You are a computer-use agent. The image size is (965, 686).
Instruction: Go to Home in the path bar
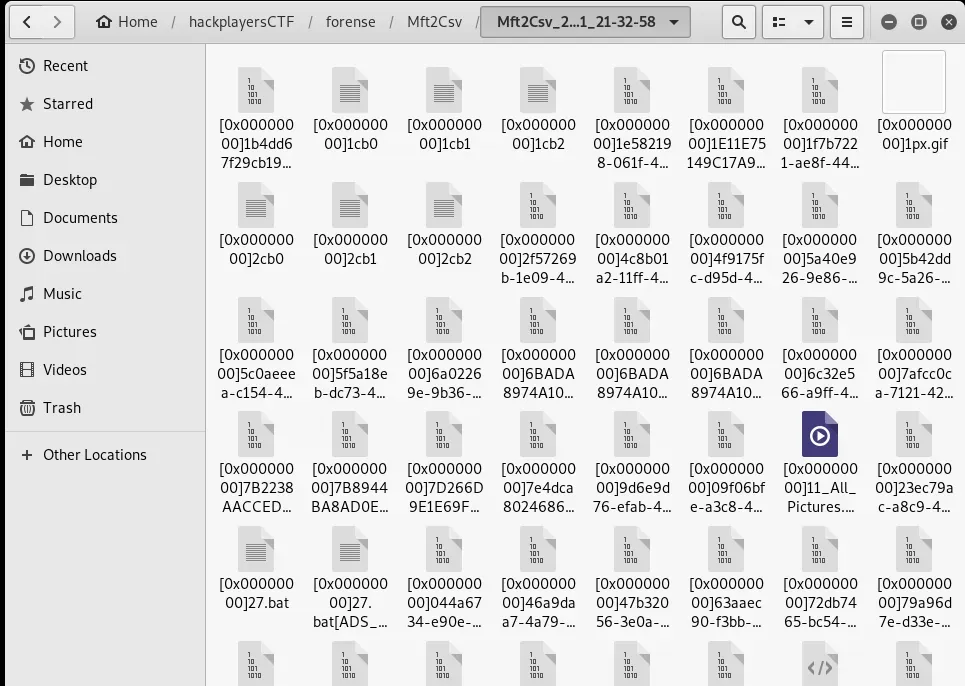pos(127,21)
